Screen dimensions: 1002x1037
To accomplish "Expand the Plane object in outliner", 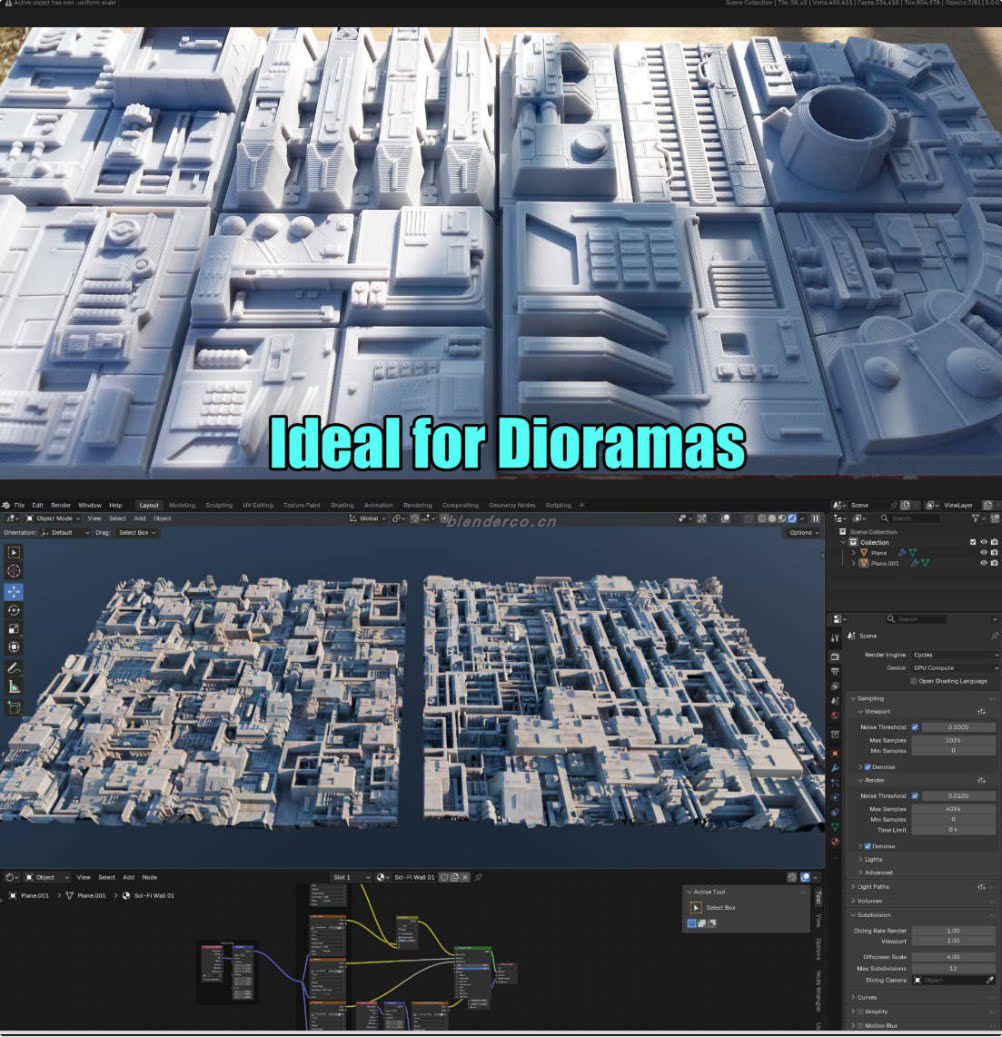I will pyautogui.click(x=854, y=553).
